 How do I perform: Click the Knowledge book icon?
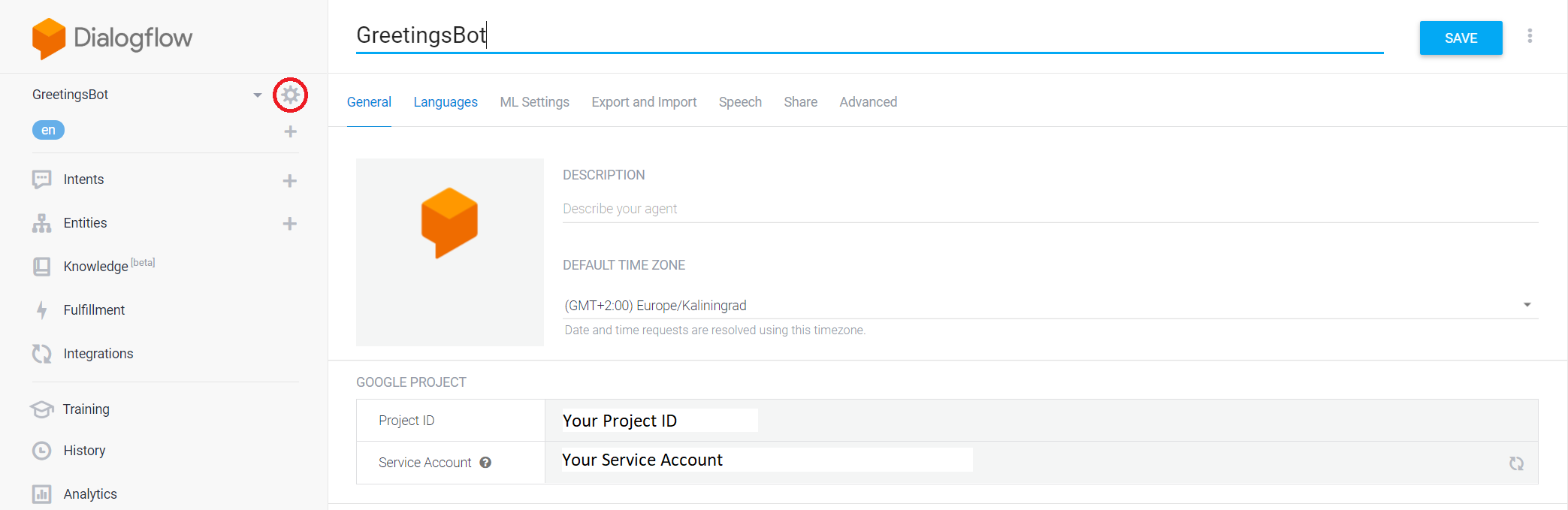tap(42, 267)
